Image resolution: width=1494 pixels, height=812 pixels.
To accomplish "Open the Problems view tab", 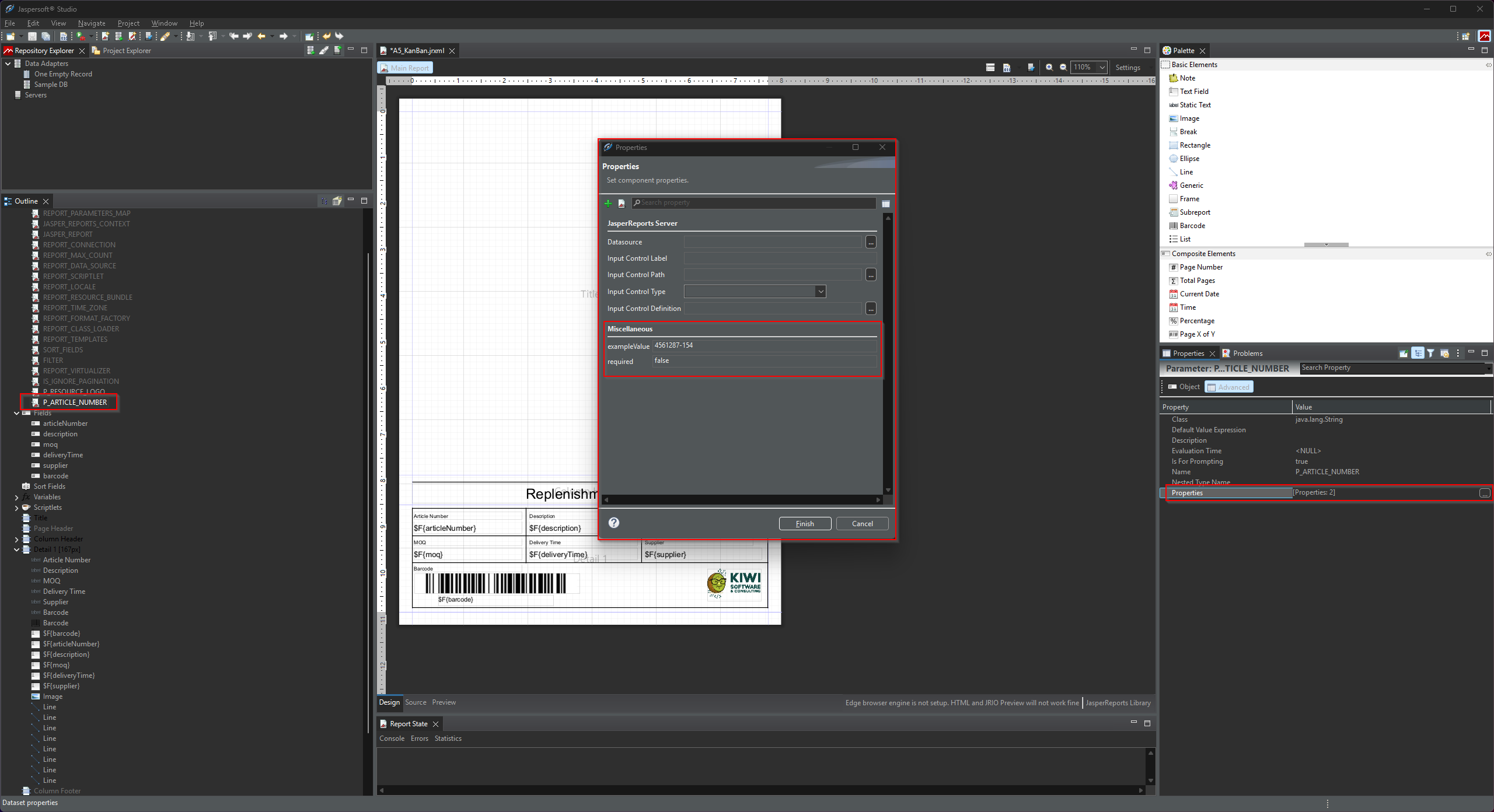I will 1242,353.
